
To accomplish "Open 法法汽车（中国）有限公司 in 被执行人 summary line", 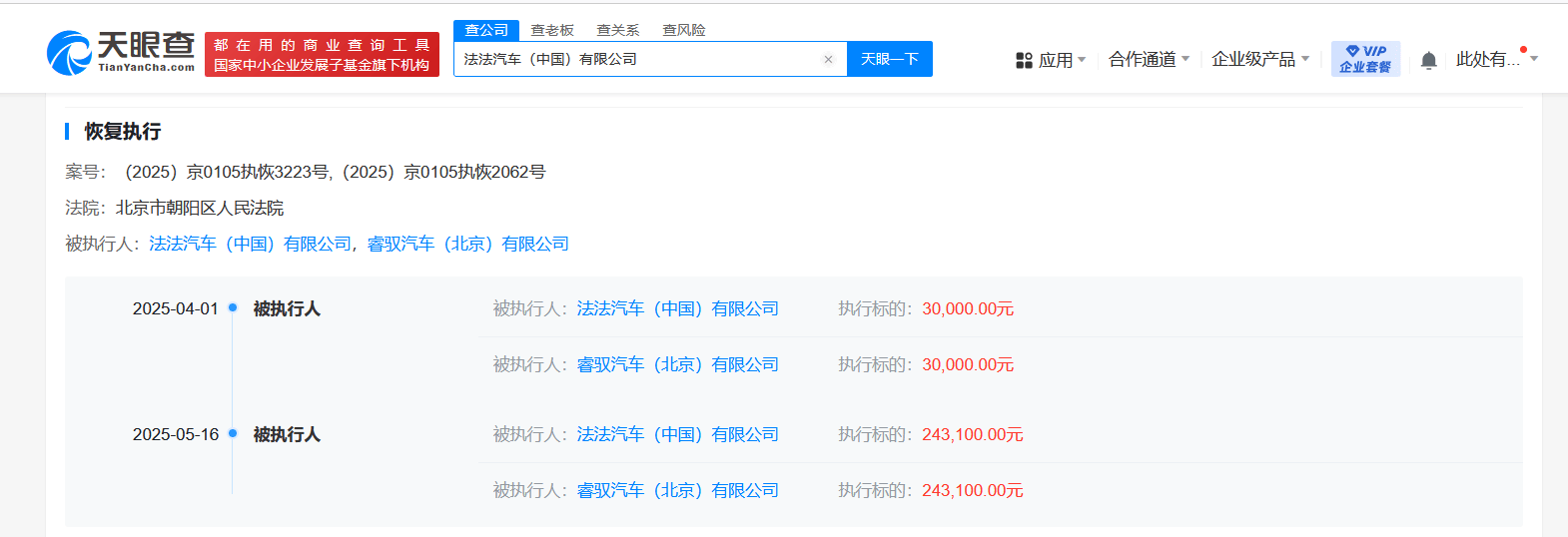I will tap(251, 244).
